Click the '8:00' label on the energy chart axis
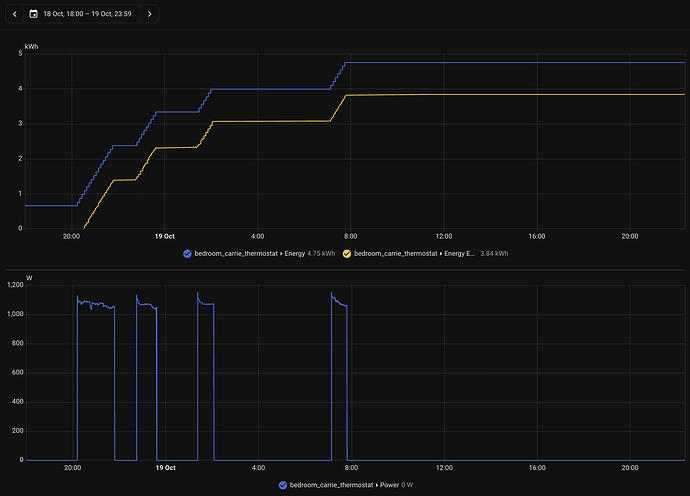The width and height of the screenshot is (690, 496). tap(350, 236)
